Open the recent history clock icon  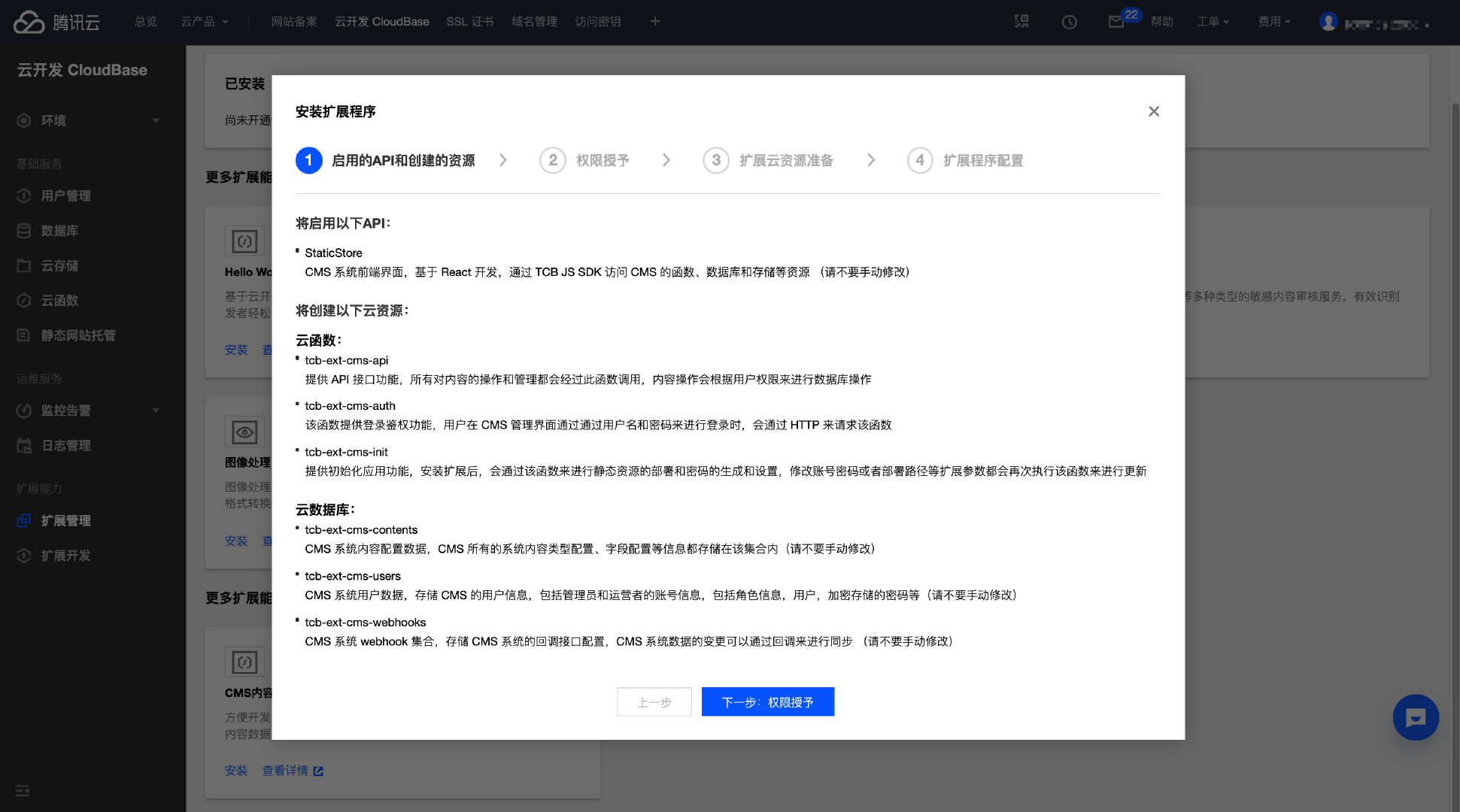[1069, 22]
